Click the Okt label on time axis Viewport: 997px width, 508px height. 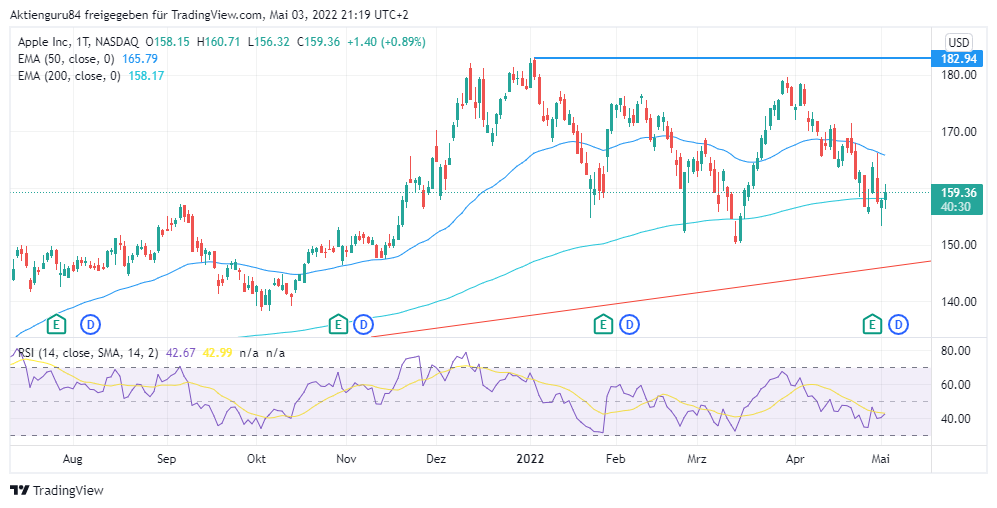pos(256,459)
